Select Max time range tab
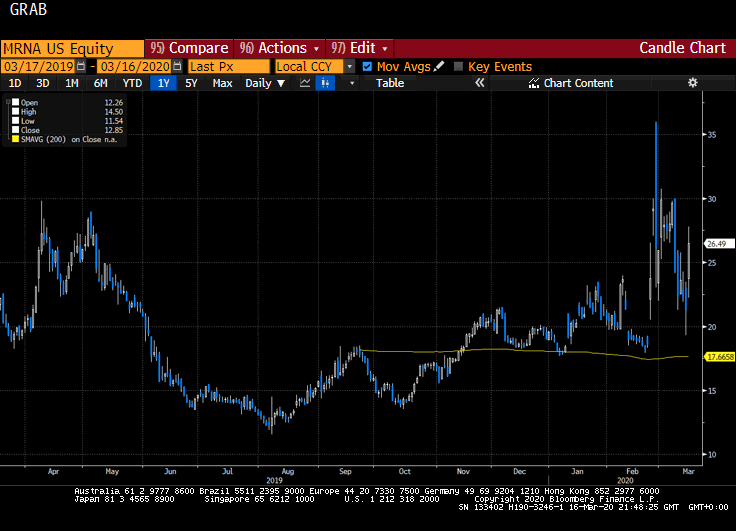This screenshot has height=531, width=736. 222,83
